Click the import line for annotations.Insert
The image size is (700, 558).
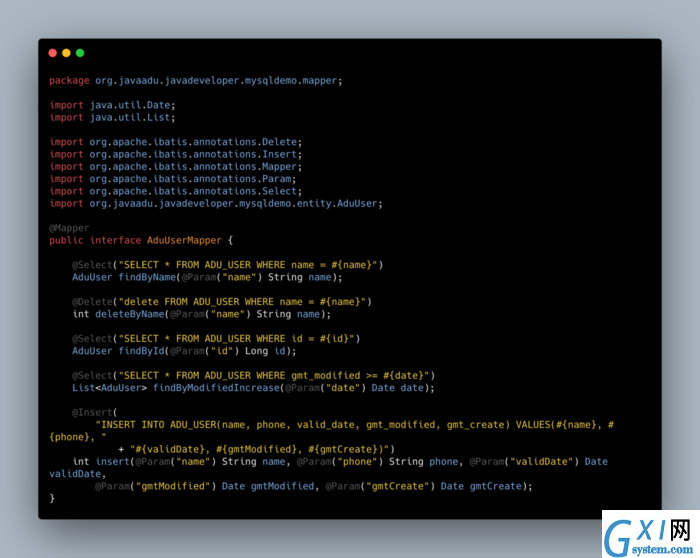[x=175, y=154]
